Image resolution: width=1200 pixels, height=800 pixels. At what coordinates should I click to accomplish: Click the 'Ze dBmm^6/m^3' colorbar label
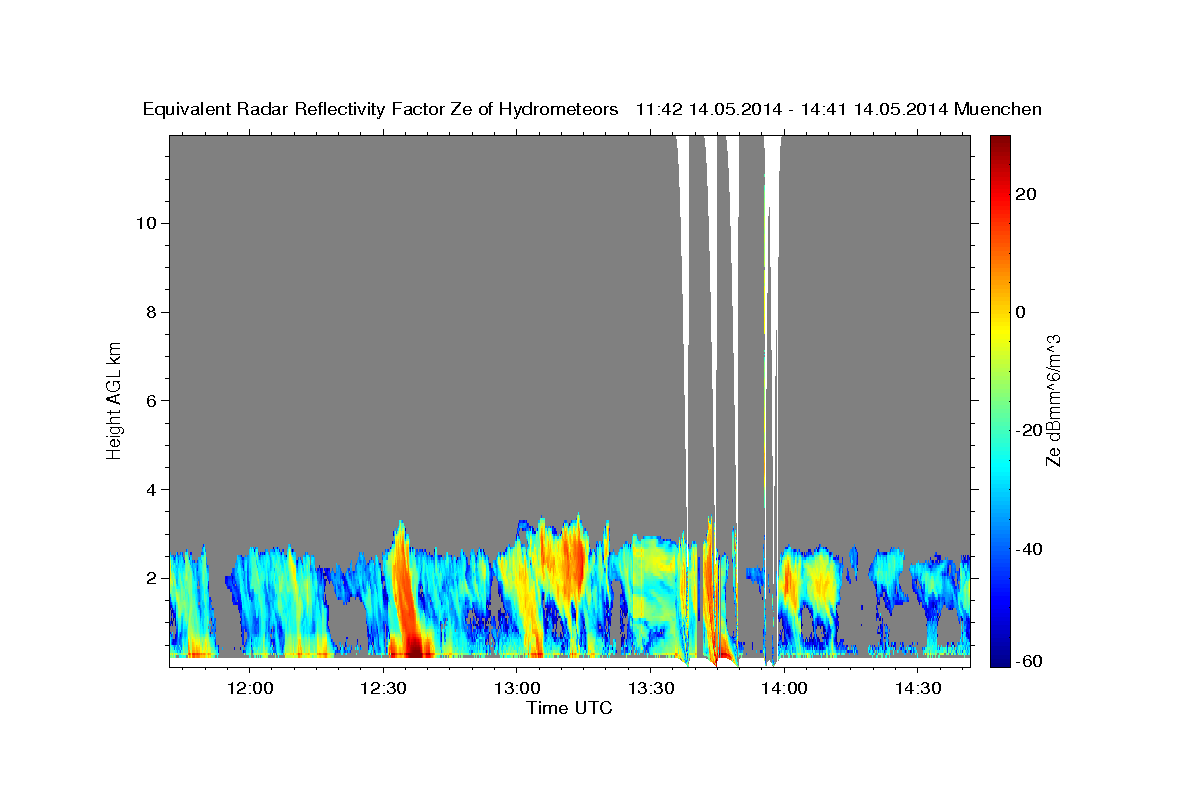coord(1053,401)
